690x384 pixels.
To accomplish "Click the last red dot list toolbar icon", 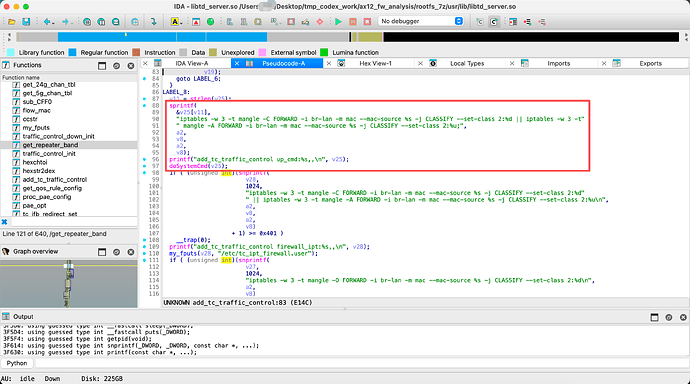I will (542, 22).
